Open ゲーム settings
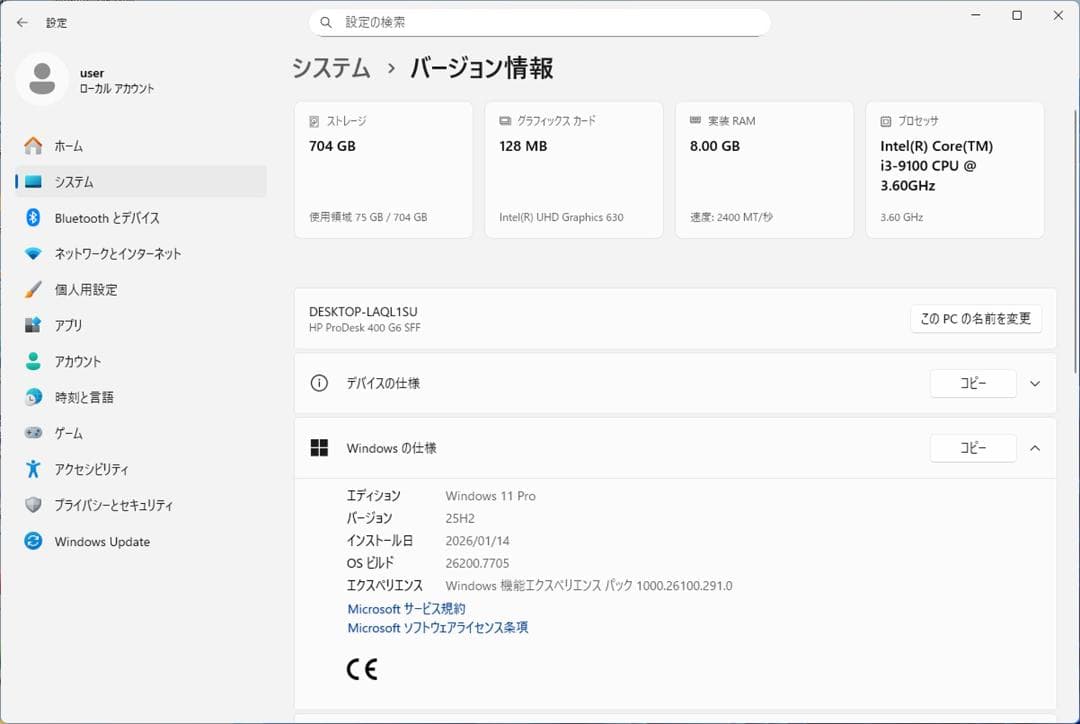This screenshot has height=724, width=1080. point(90,433)
